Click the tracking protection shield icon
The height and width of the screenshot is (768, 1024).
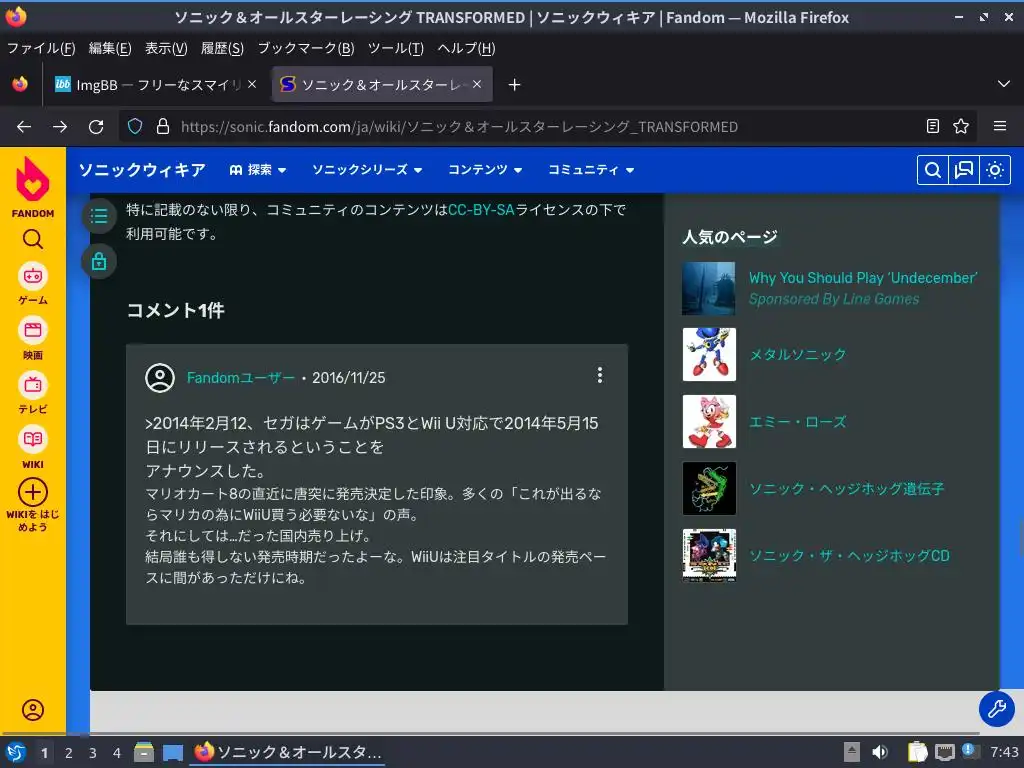tap(135, 126)
